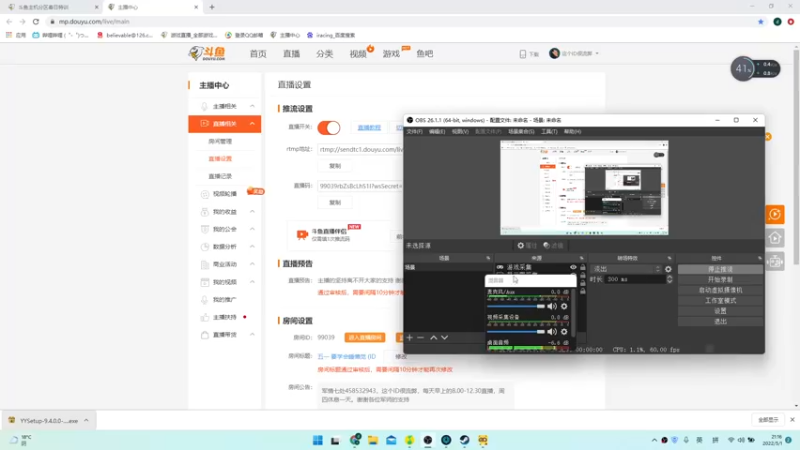The height and width of the screenshot is (450, 800).
Task: Adjust transition 时长 300 ms stepper
Action: pyautogui.click(x=669, y=280)
